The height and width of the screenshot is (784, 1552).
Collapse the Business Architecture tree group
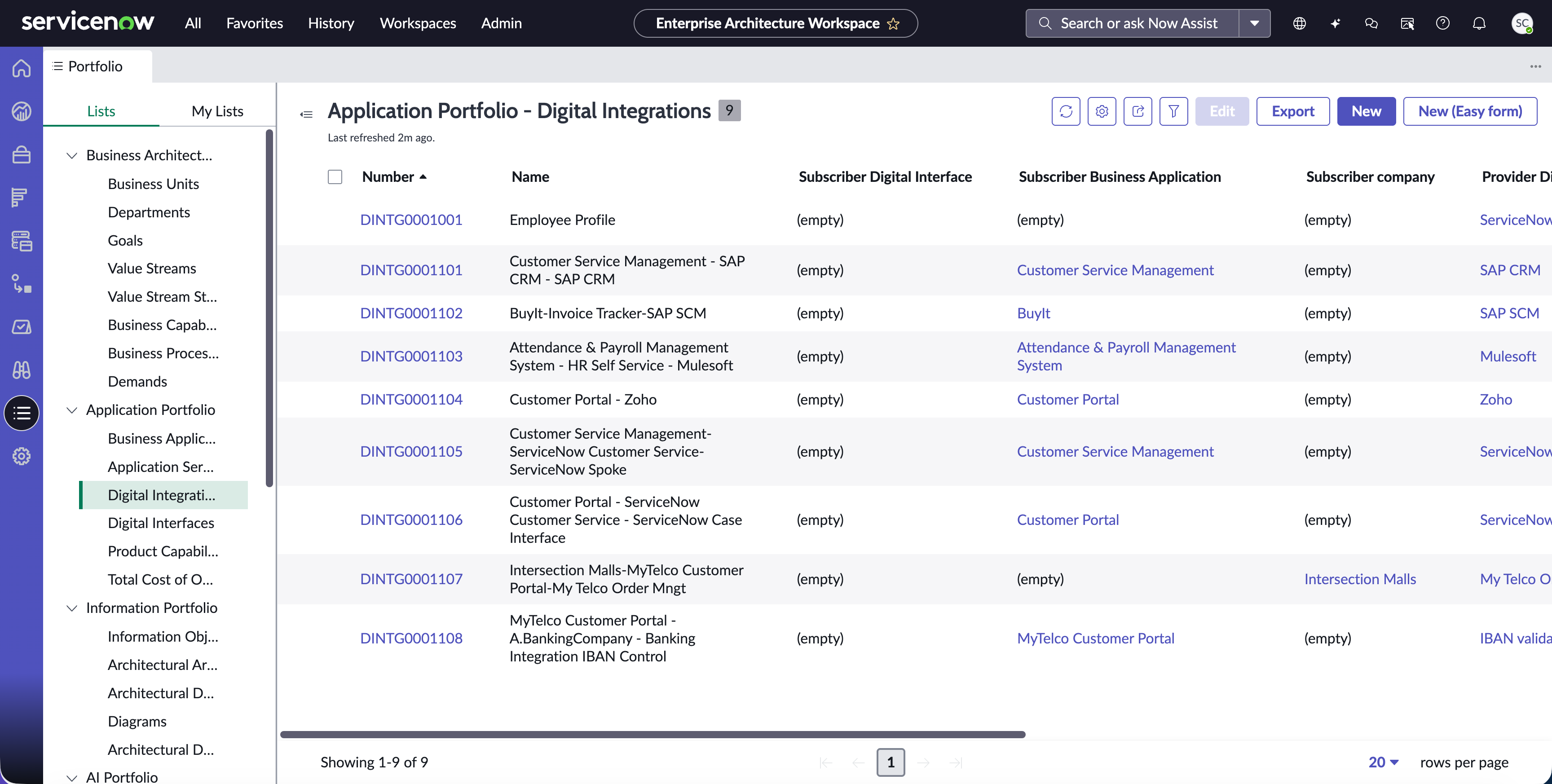72,155
